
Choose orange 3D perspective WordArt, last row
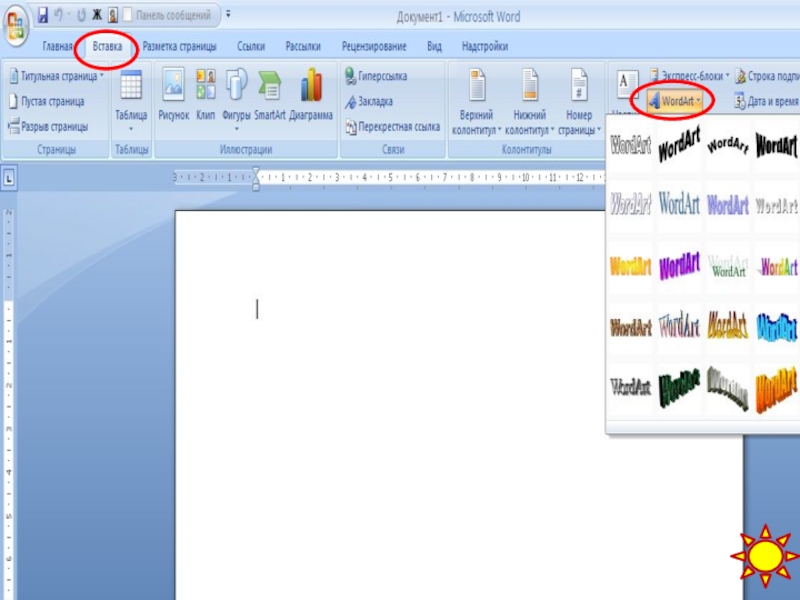click(x=776, y=388)
